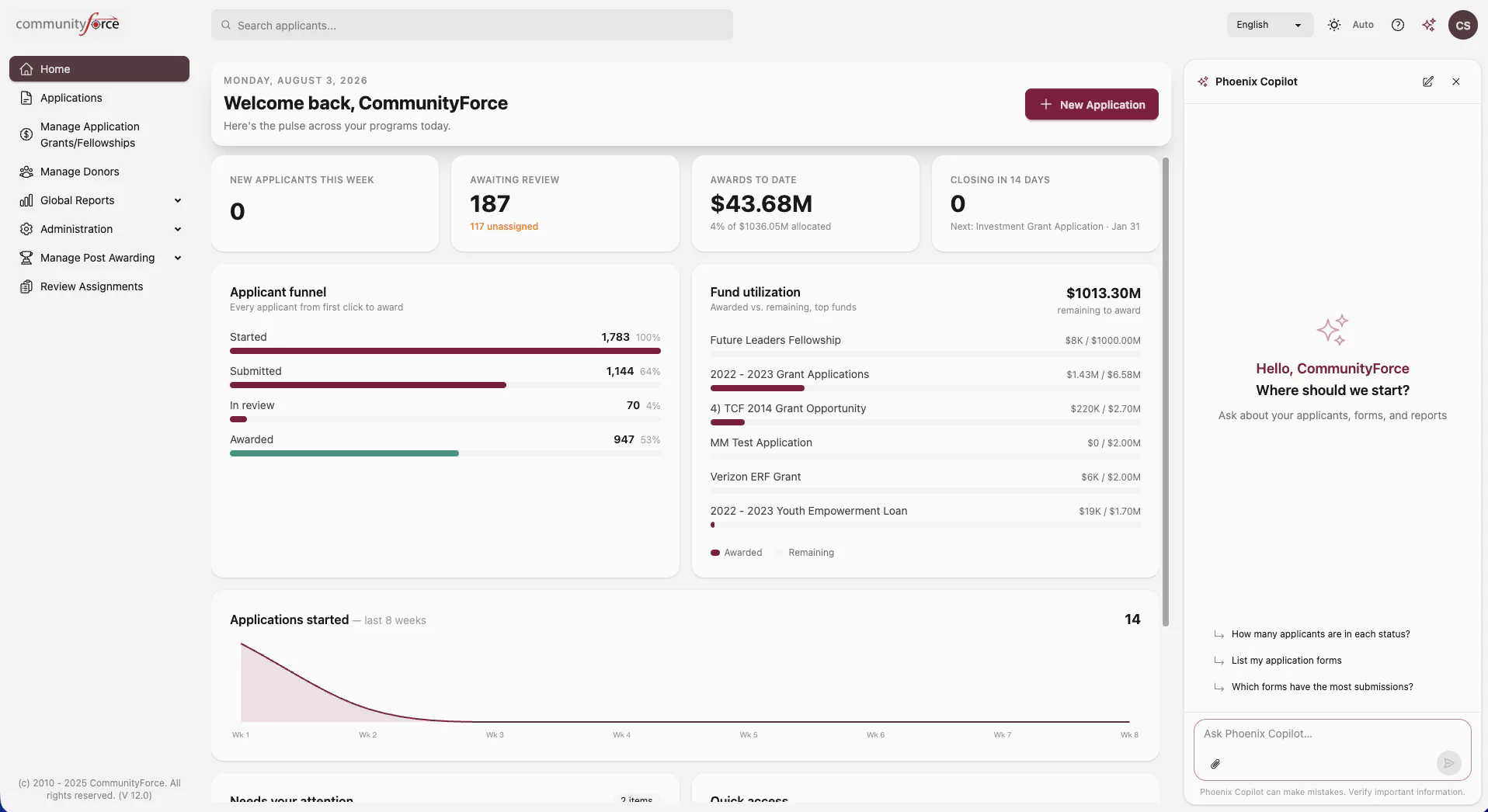This screenshot has height=812, width=1488.
Task: Open Review Assignments page
Action: click(x=99, y=286)
